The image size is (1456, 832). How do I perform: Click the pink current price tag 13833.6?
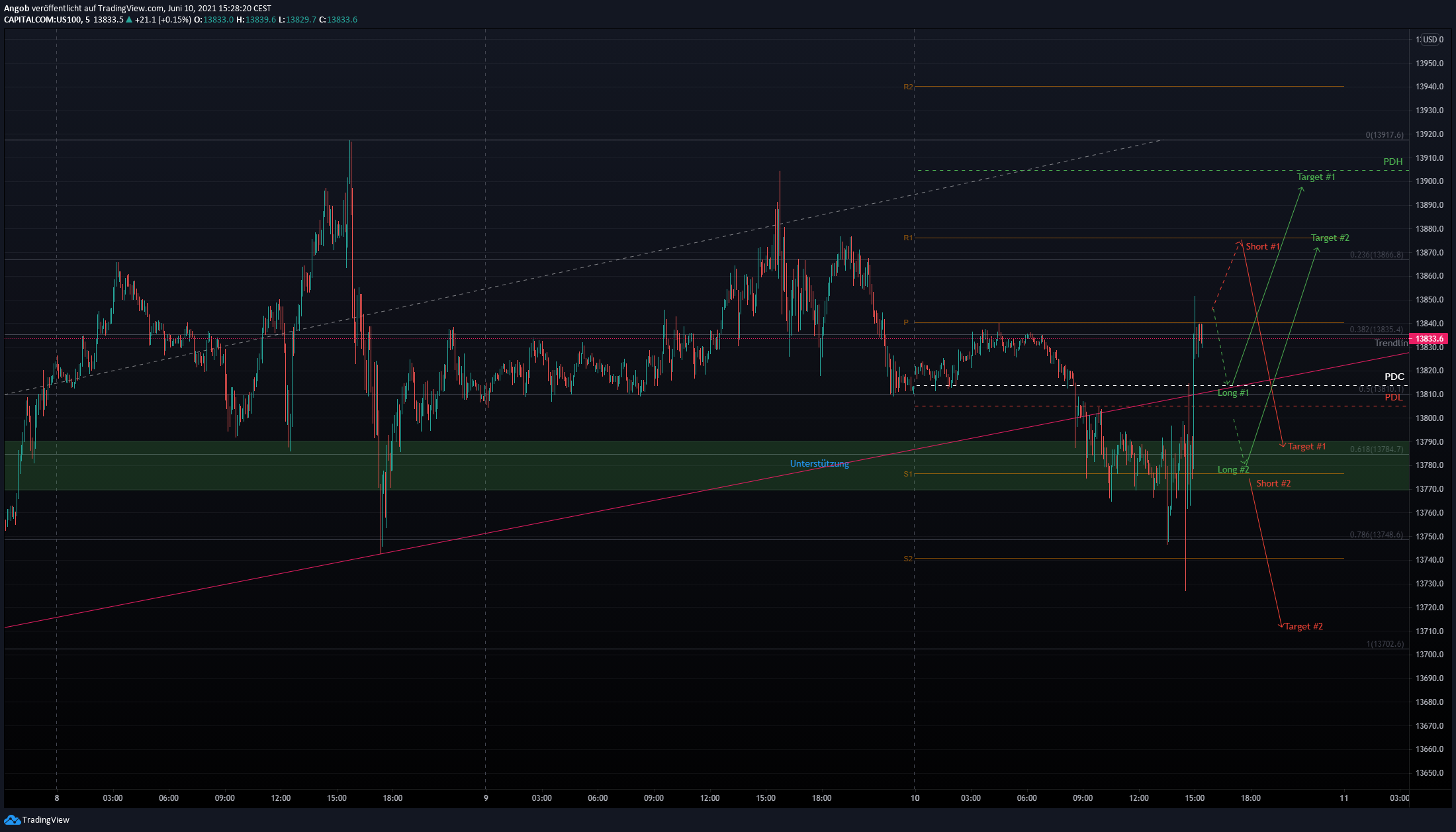pos(1430,339)
